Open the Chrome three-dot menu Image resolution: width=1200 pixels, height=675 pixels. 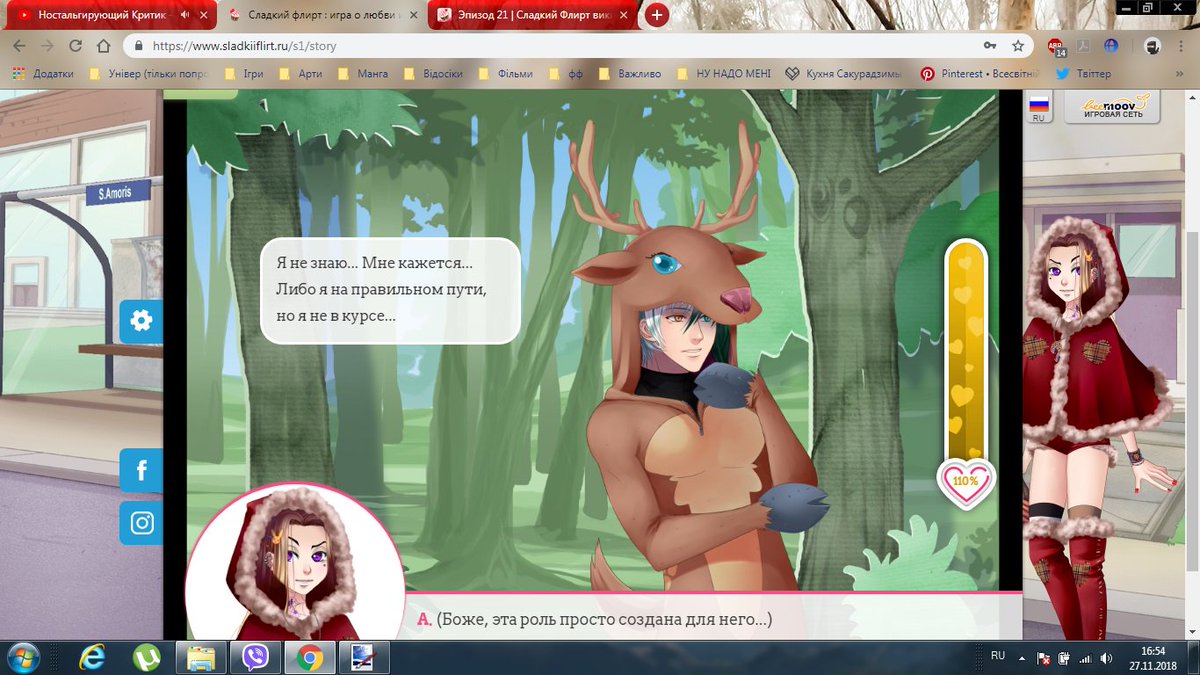(1182, 46)
